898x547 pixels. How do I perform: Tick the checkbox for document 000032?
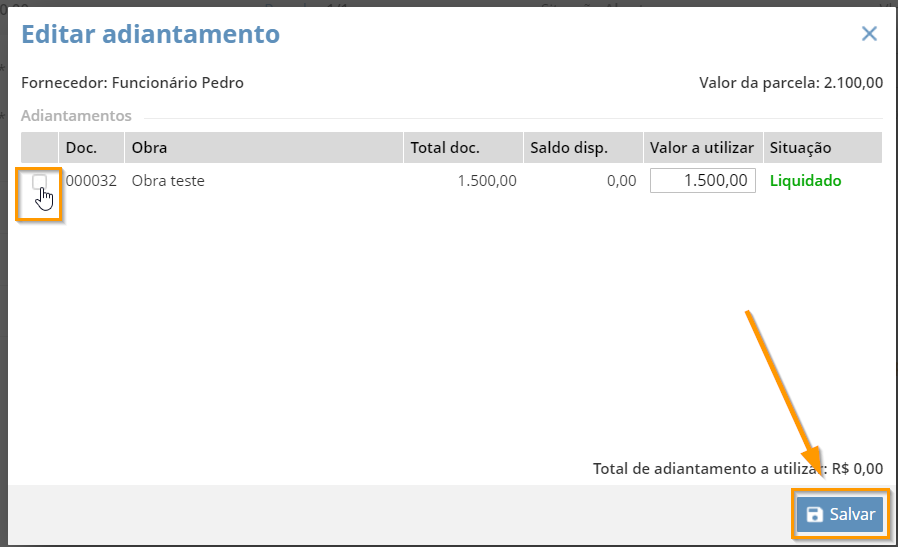pyautogui.click(x=39, y=182)
